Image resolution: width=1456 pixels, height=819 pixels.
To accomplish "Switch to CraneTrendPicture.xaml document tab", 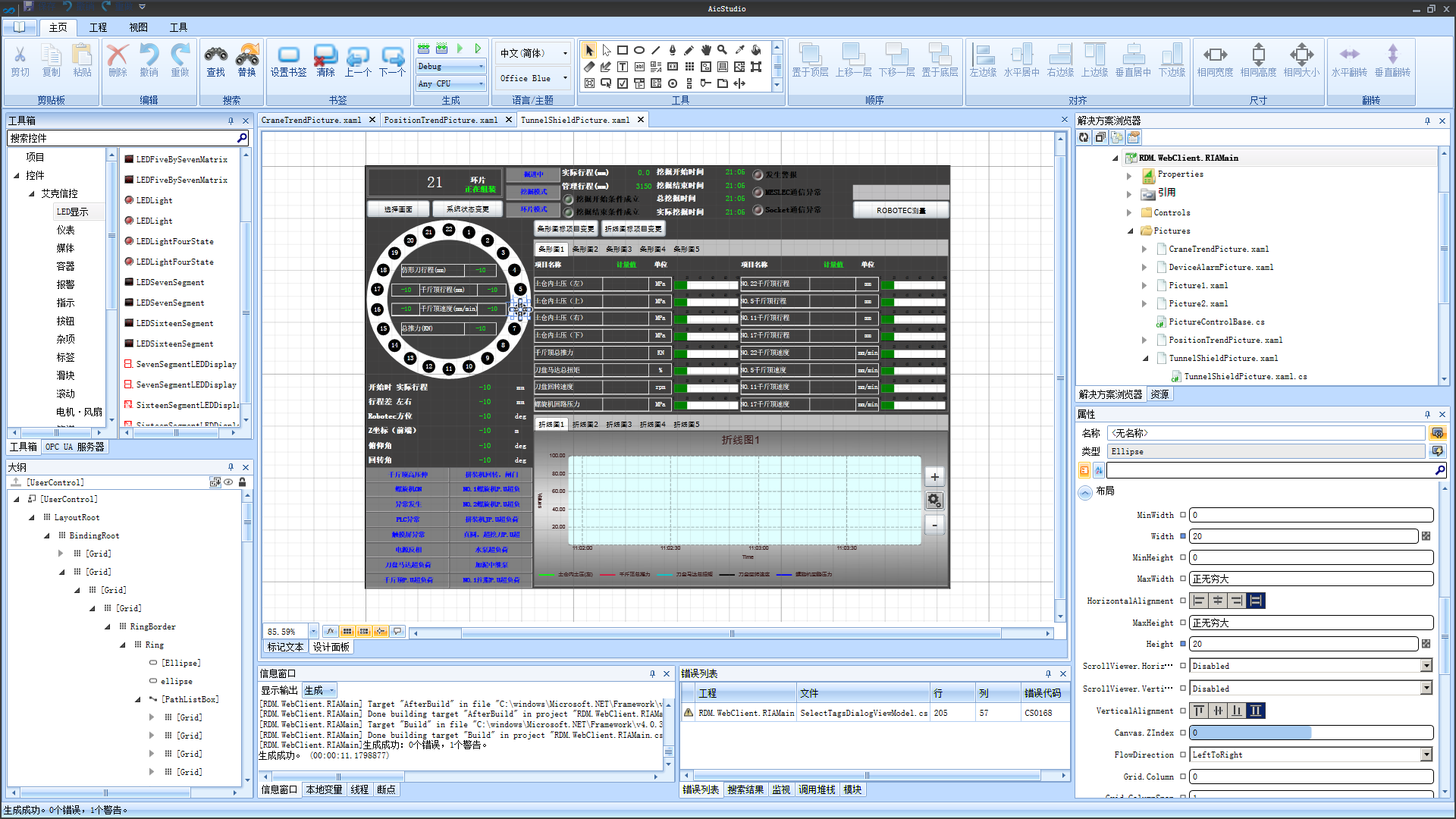I will click(x=312, y=120).
